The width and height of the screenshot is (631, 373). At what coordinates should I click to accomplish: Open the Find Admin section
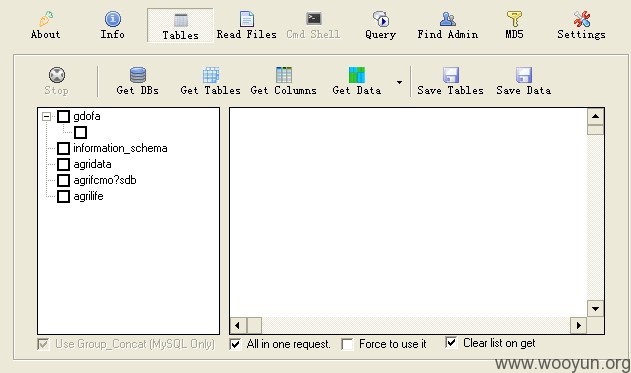click(447, 25)
